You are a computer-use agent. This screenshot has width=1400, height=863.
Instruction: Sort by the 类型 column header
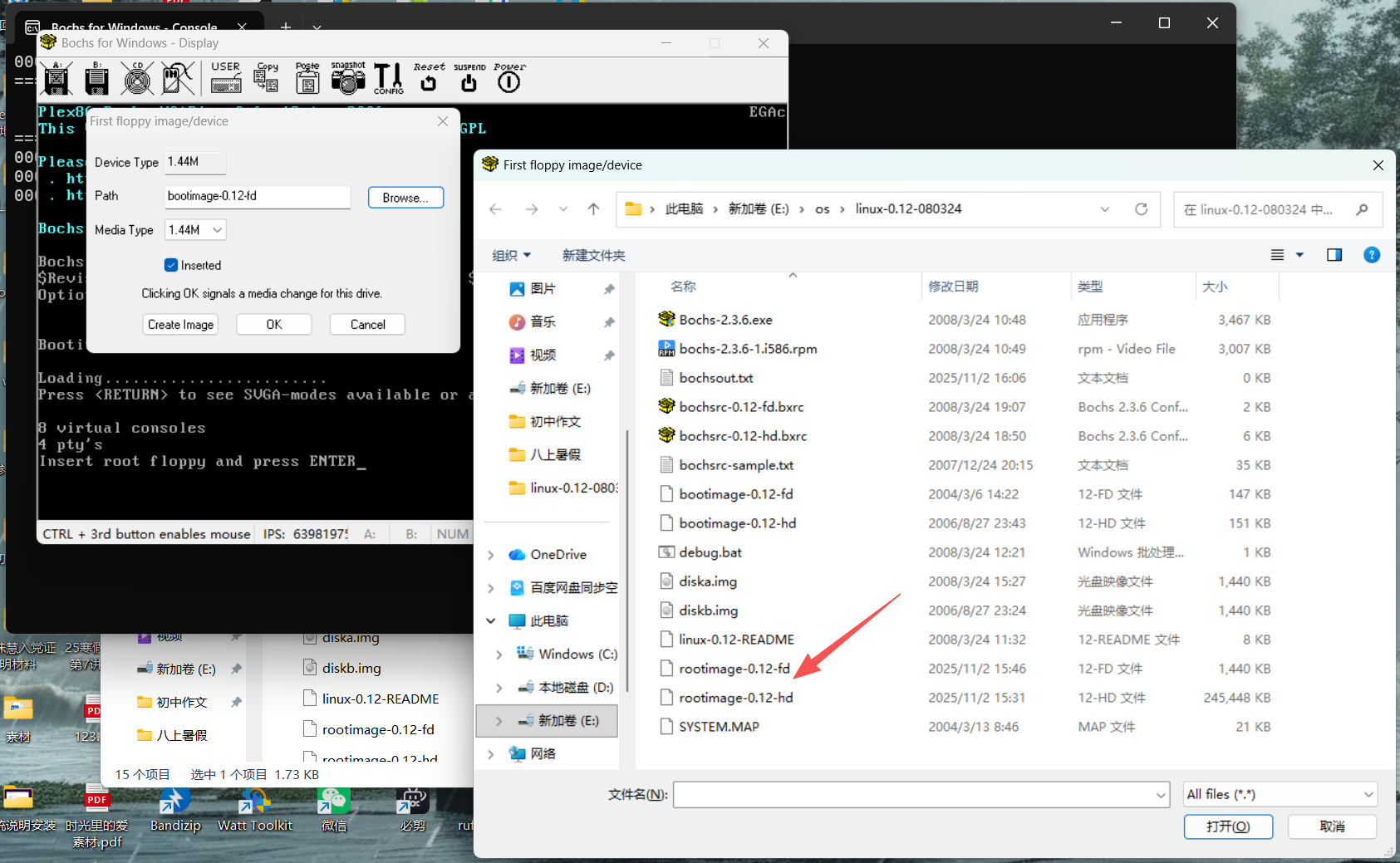tap(1090, 287)
